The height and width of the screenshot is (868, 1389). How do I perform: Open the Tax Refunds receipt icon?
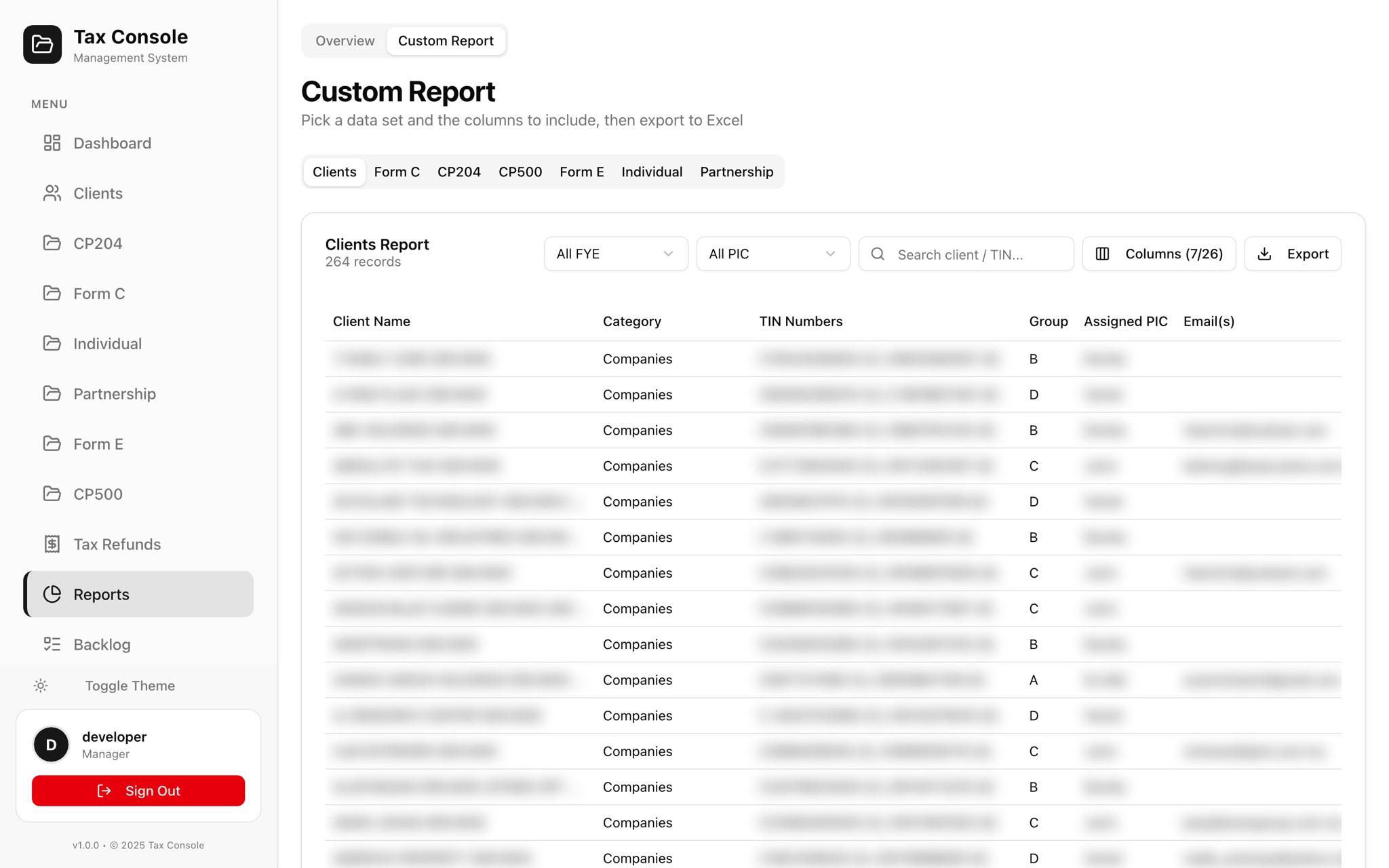[52, 545]
